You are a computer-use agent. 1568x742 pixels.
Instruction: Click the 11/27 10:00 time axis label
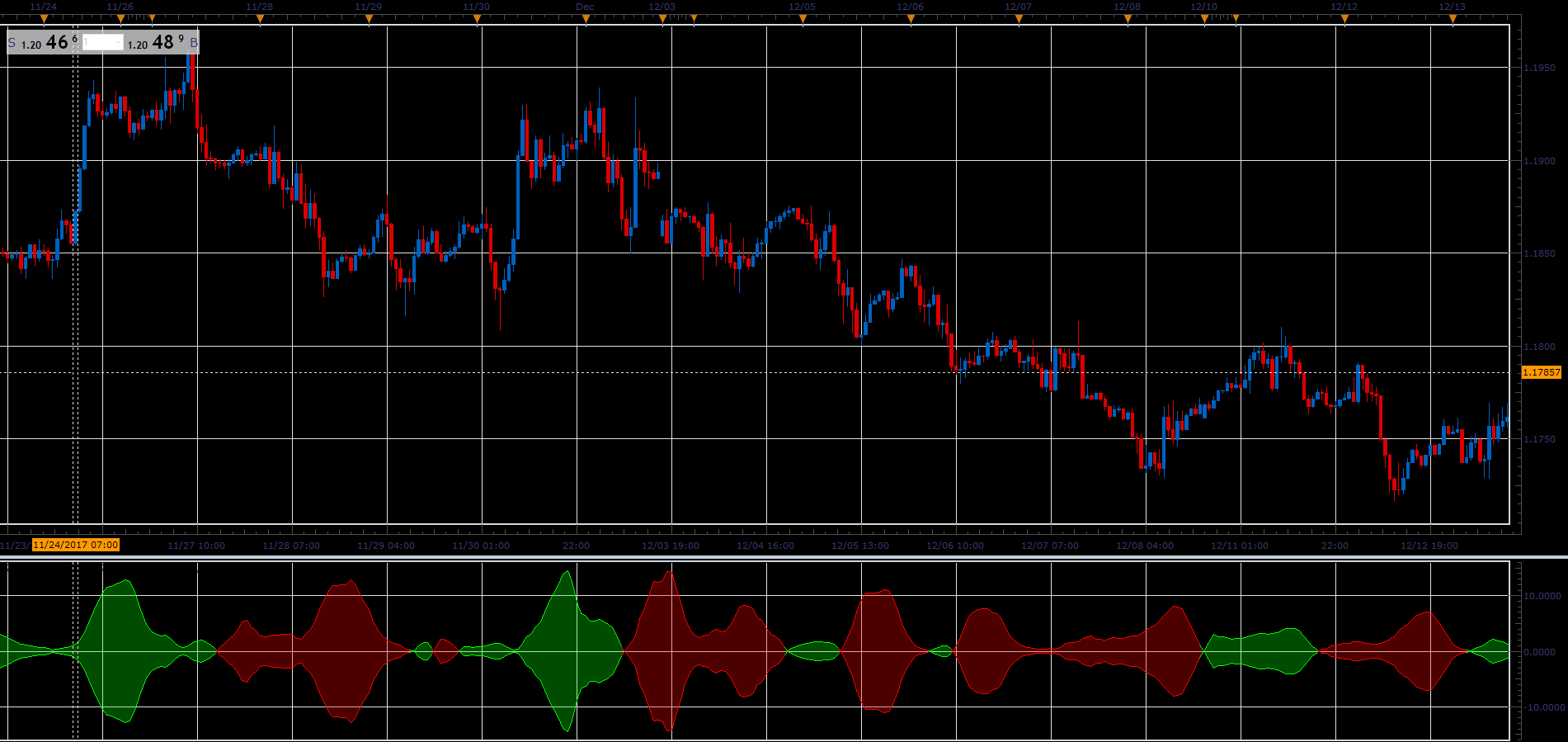click(196, 546)
